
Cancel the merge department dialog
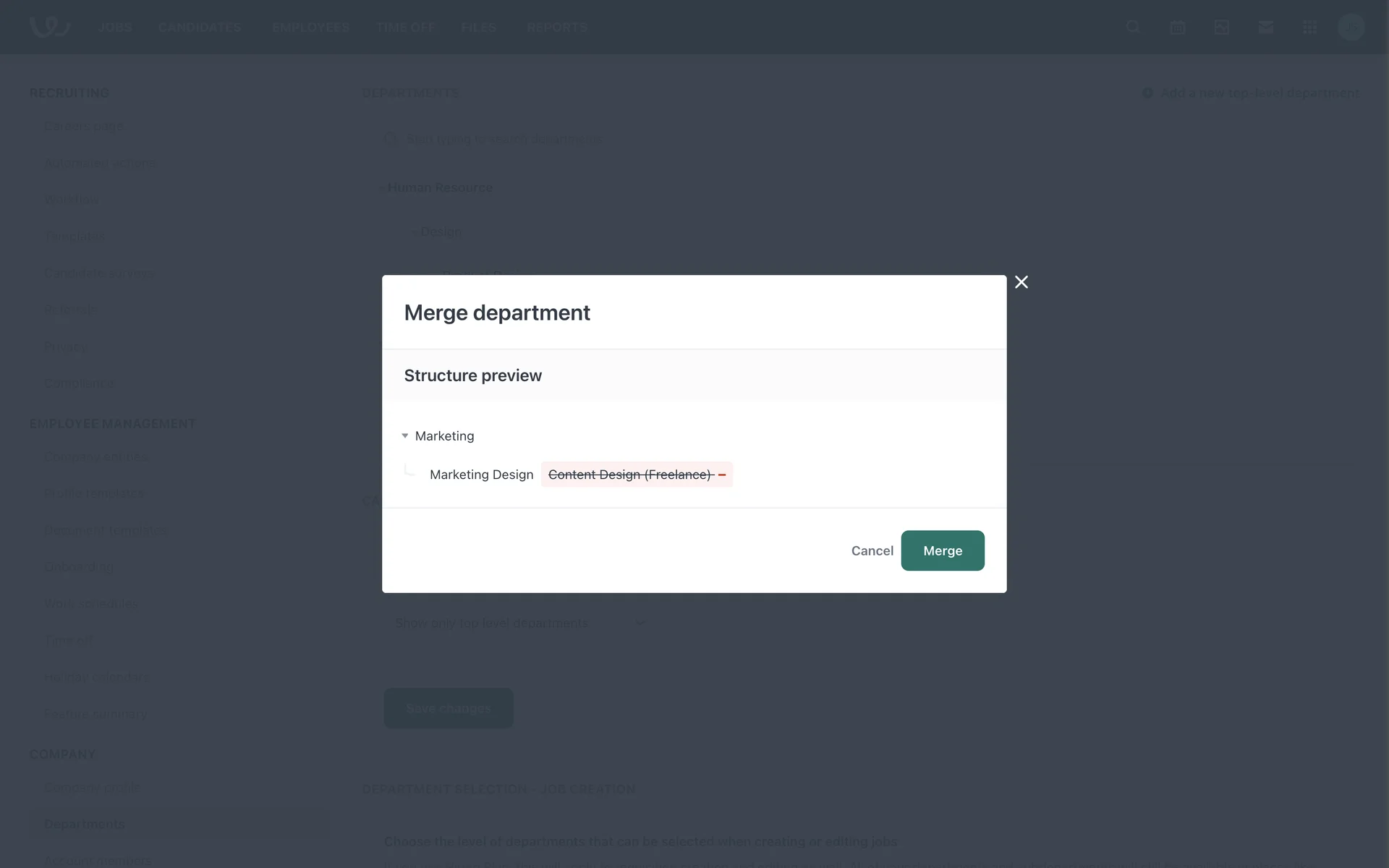coord(872,550)
